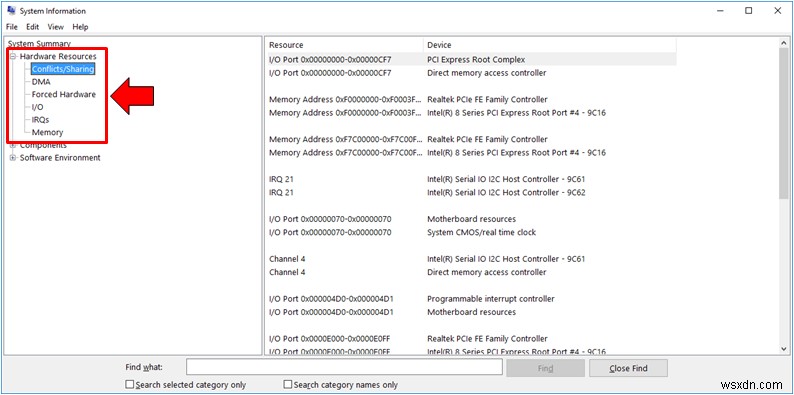Click the Find what input field

344,368
